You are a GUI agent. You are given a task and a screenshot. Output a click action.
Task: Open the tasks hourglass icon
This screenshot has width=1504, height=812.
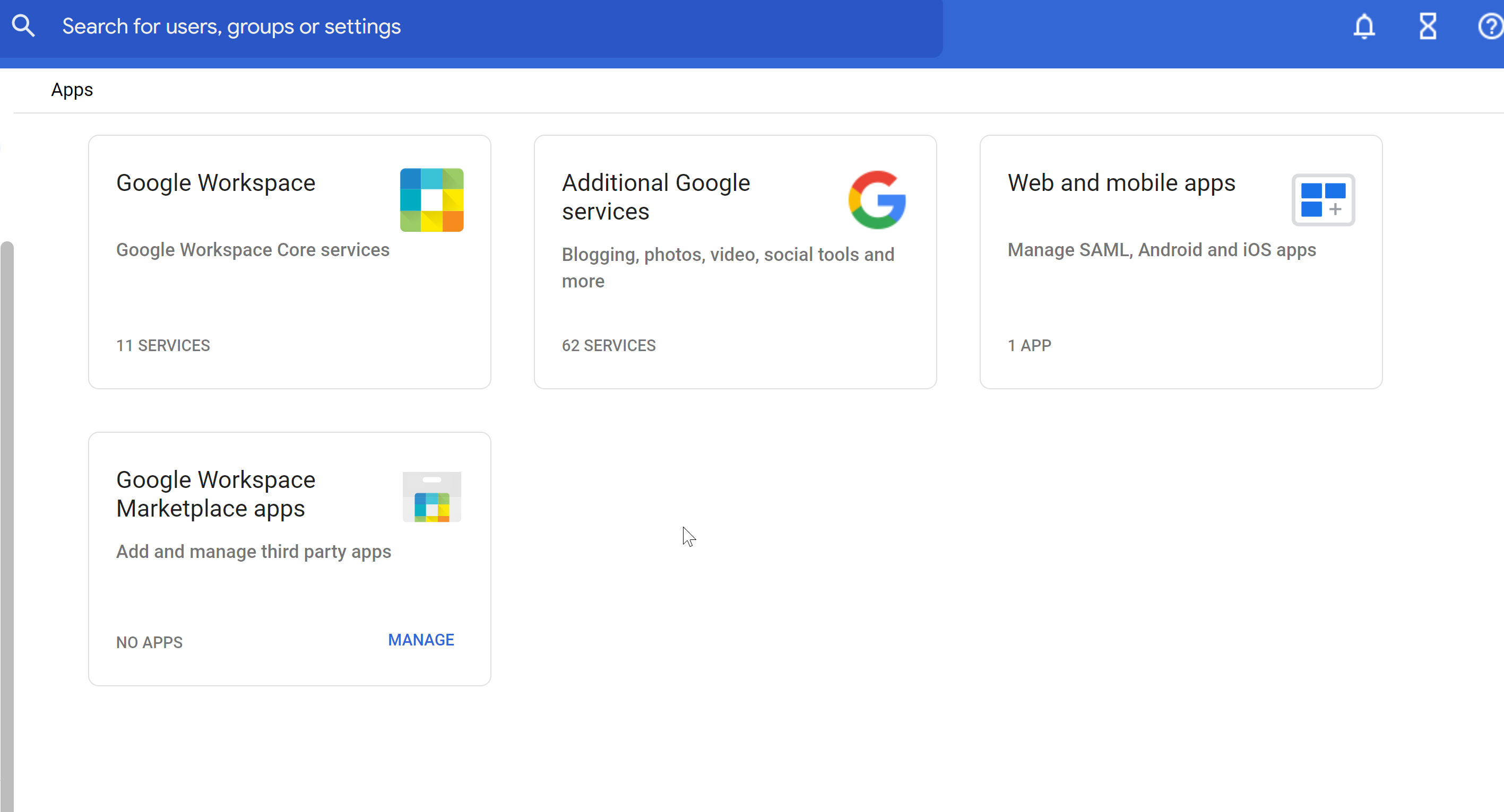[x=1428, y=26]
